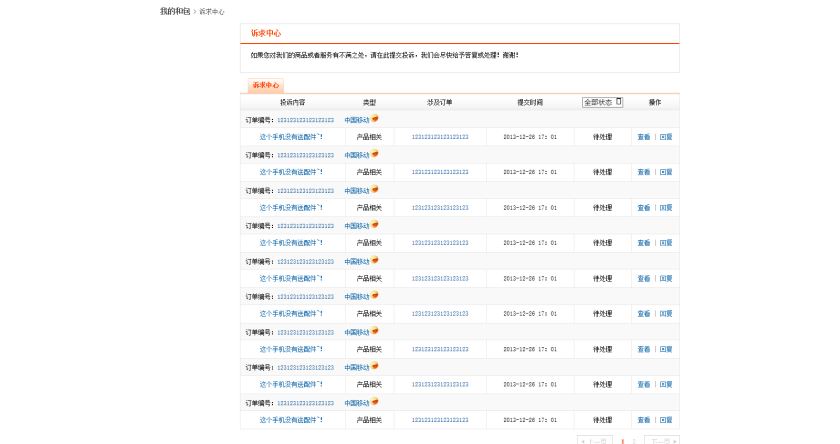Click the 涉及订单 column header
The height and width of the screenshot is (444, 840).
(440, 102)
